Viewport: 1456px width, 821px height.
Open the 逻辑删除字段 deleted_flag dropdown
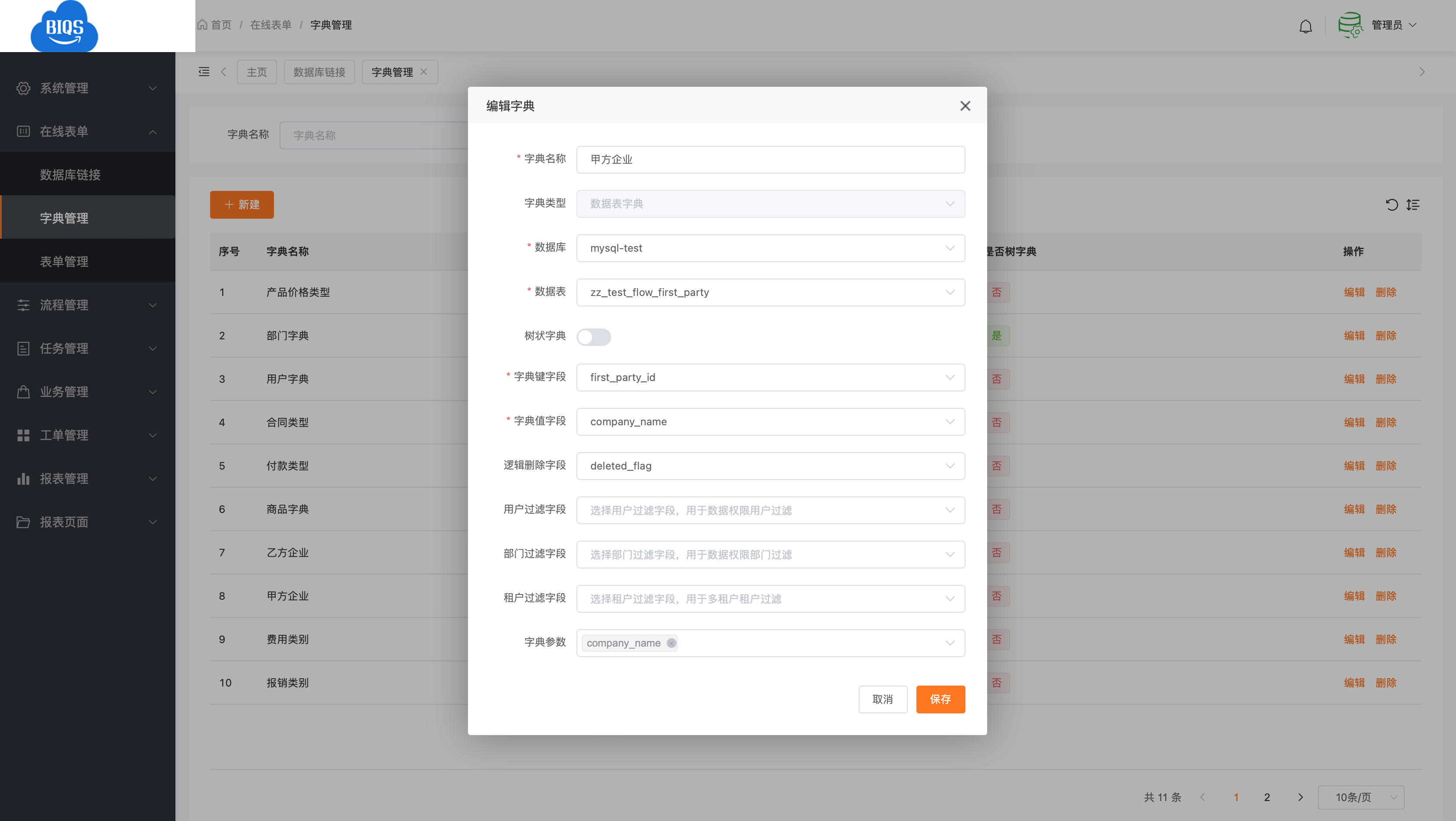coord(771,466)
